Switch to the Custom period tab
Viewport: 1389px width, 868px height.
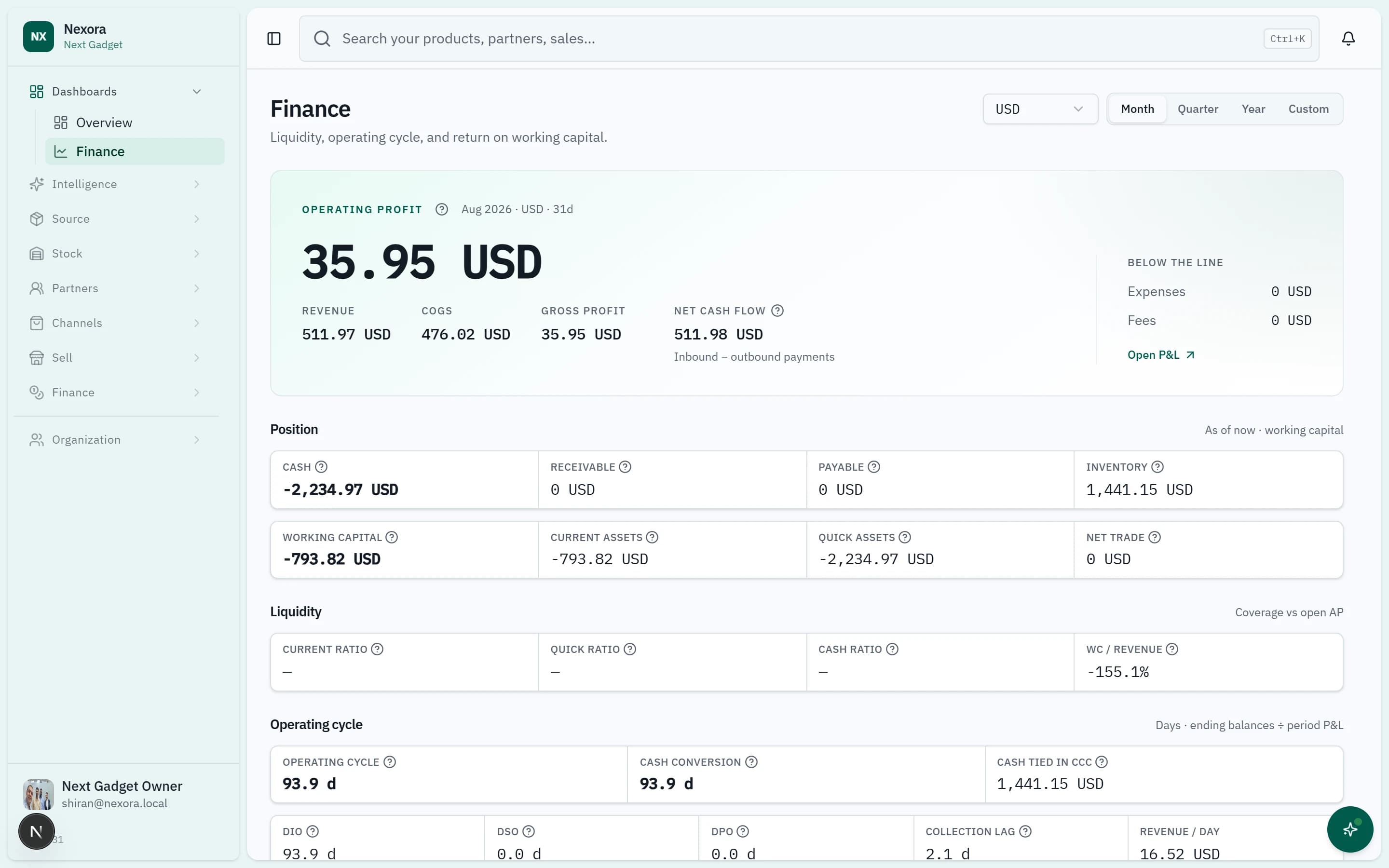[x=1308, y=109]
